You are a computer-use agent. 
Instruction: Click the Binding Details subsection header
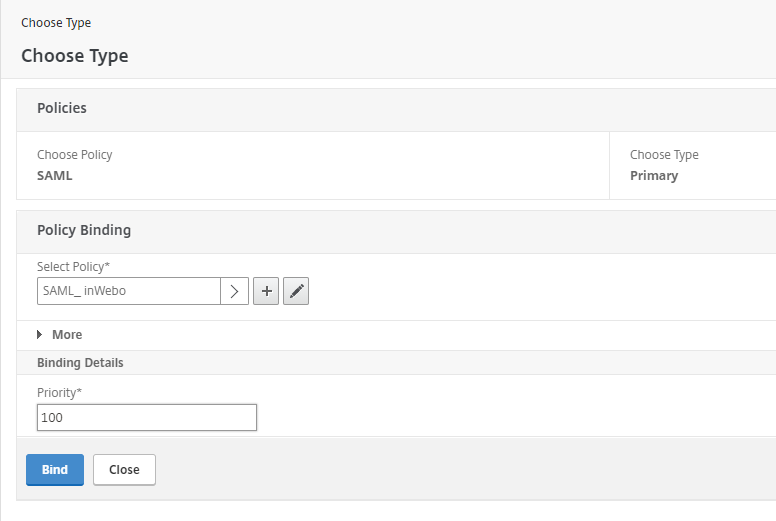80,362
